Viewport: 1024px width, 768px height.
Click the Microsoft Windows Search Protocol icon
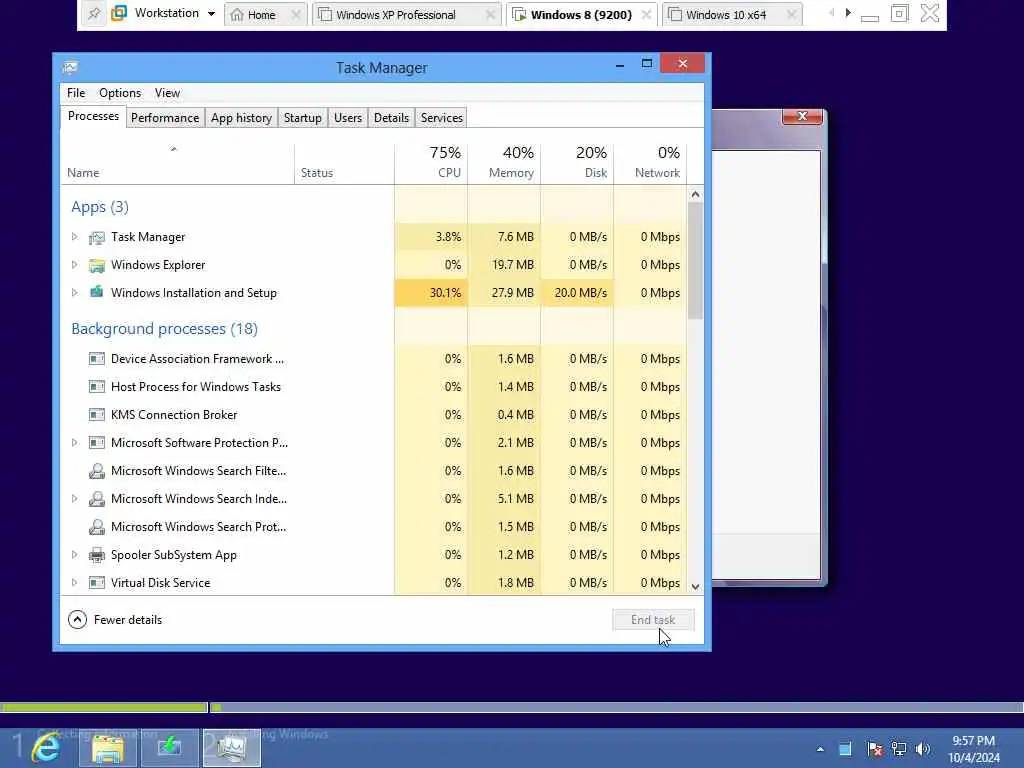(x=97, y=527)
